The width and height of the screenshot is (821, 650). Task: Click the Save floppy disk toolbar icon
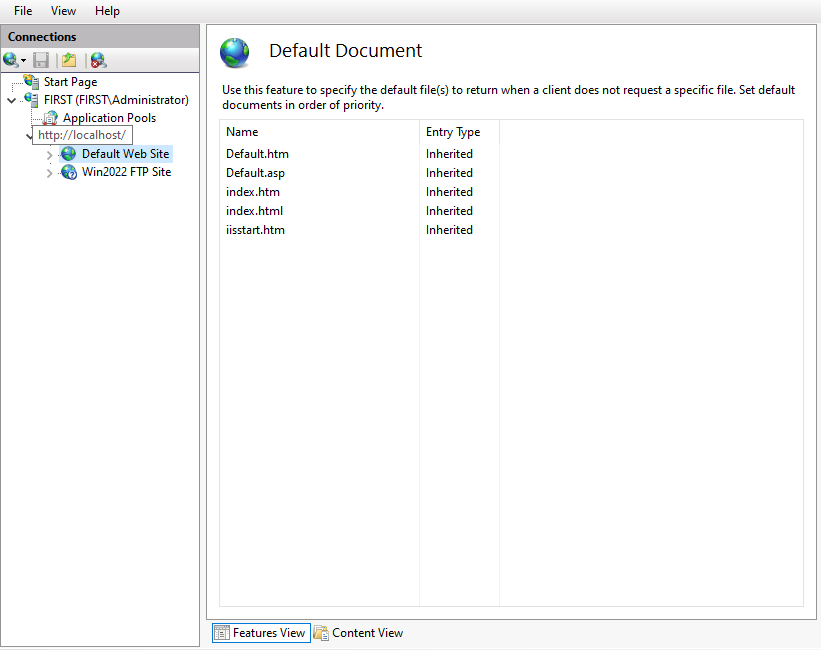[x=41, y=60]
